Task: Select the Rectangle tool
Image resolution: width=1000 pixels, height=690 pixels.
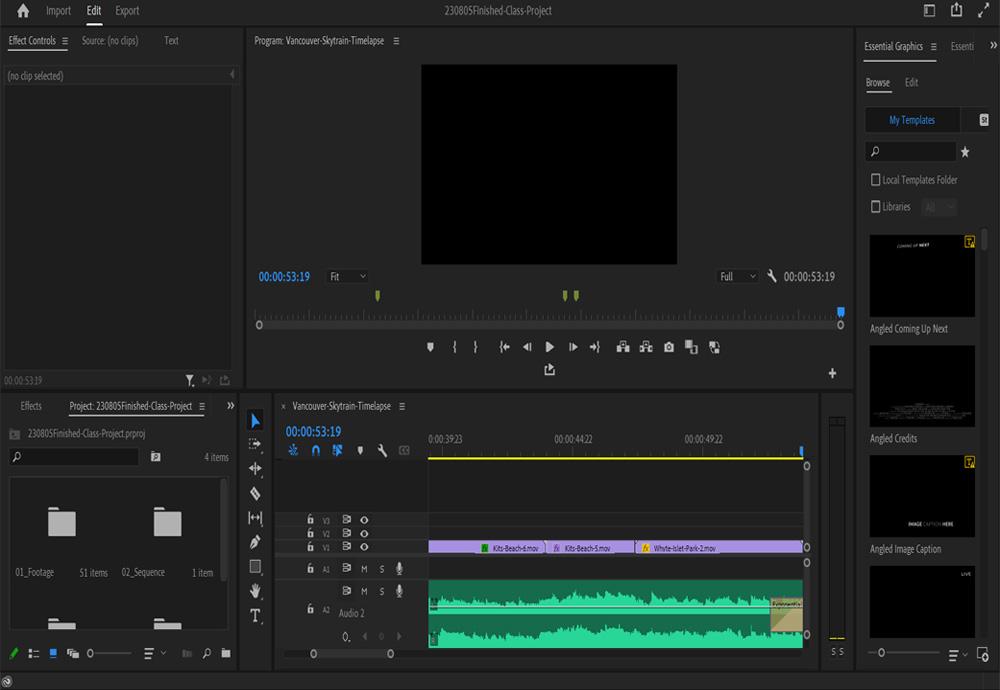Action: [x=255, y=566]
